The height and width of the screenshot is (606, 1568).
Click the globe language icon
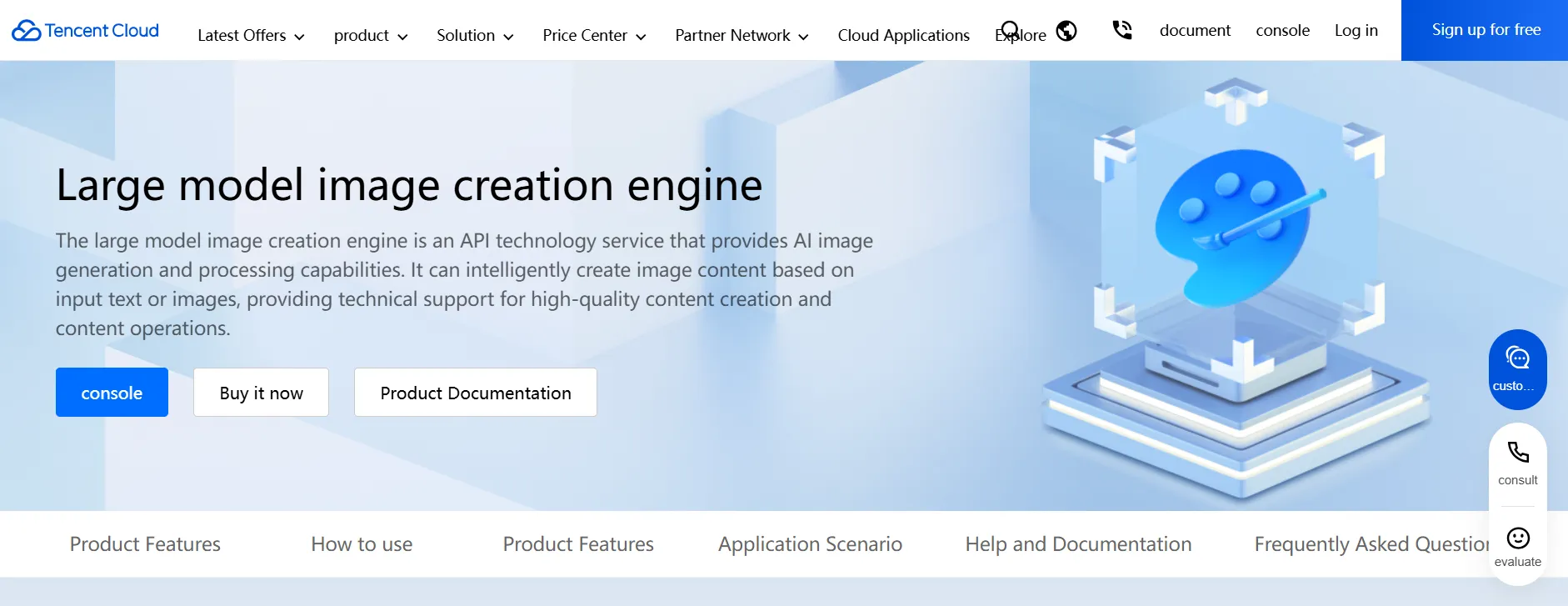(x=1066, y=31)
